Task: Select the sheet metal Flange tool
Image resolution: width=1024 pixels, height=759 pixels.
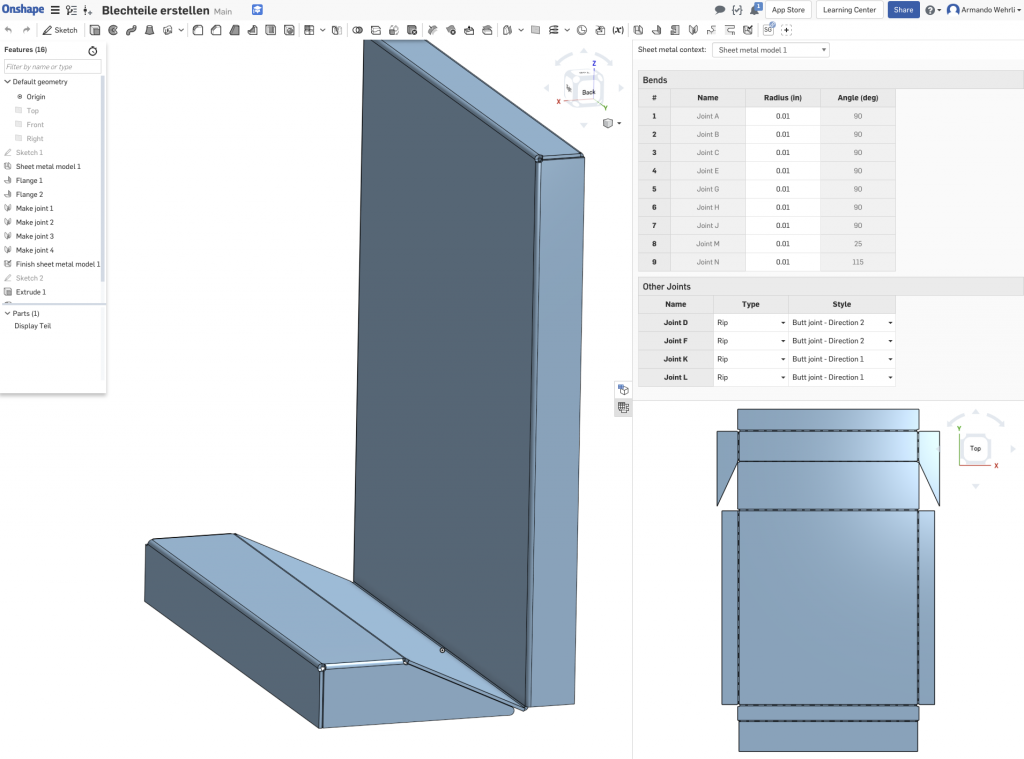Action: [x=656, y=30]
